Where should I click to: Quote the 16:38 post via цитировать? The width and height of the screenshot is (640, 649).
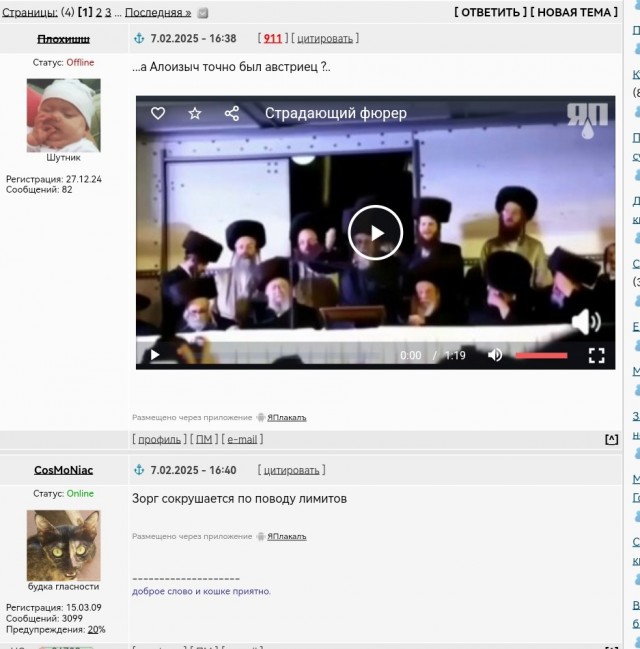(325, 38)
